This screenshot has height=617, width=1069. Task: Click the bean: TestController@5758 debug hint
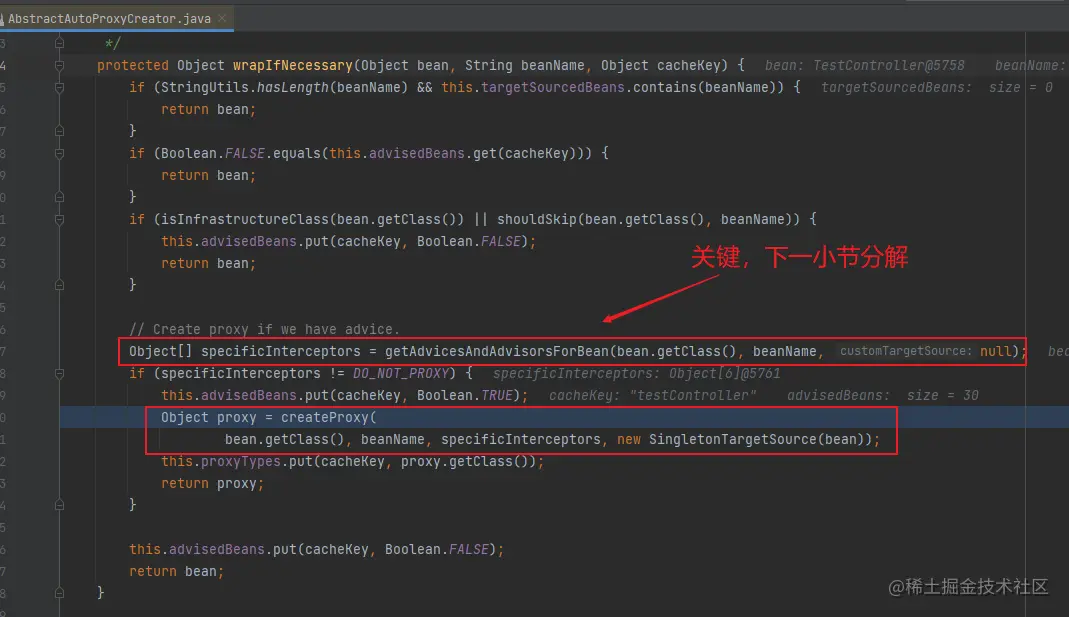[x=864, y=65]
